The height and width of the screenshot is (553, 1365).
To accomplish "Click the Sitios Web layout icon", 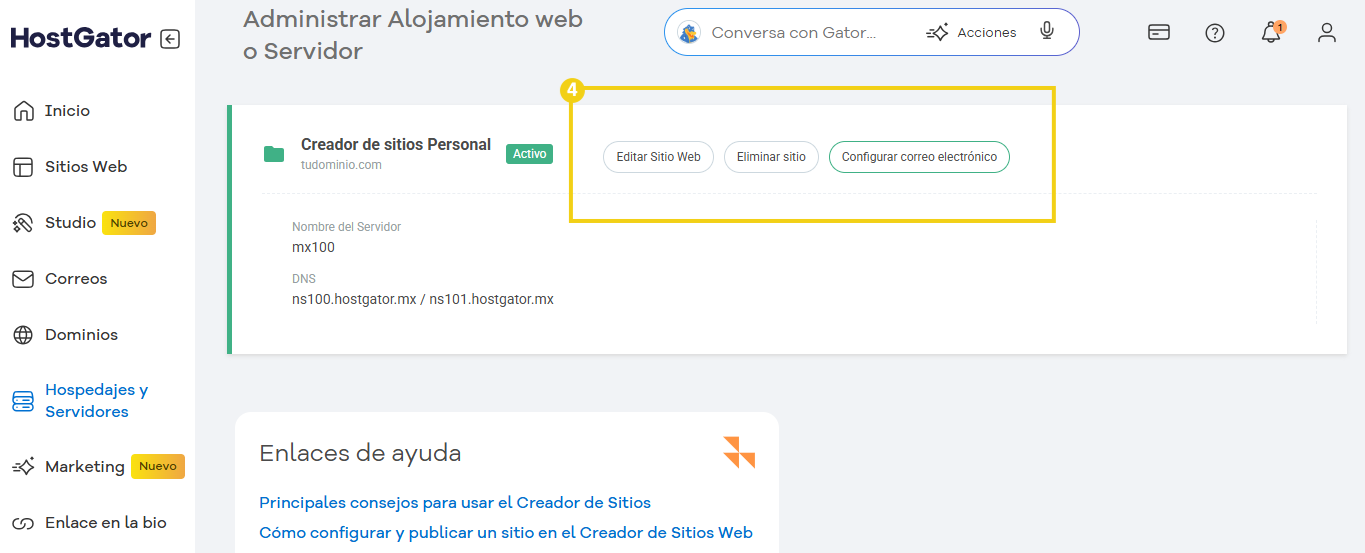I will pyautogui.click(x=23, y=167).
